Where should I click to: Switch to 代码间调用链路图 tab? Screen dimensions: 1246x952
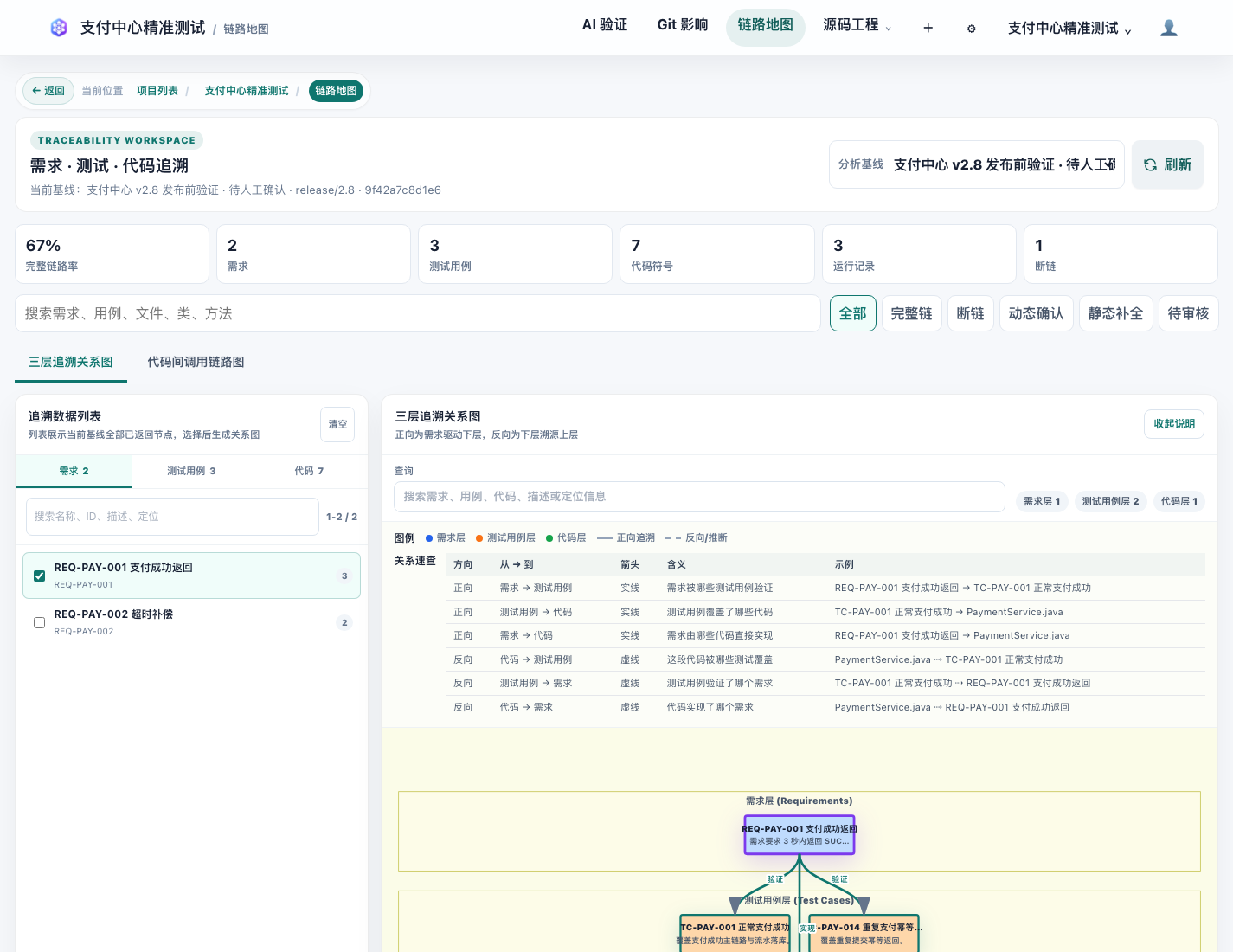click(x=196, y=362)
